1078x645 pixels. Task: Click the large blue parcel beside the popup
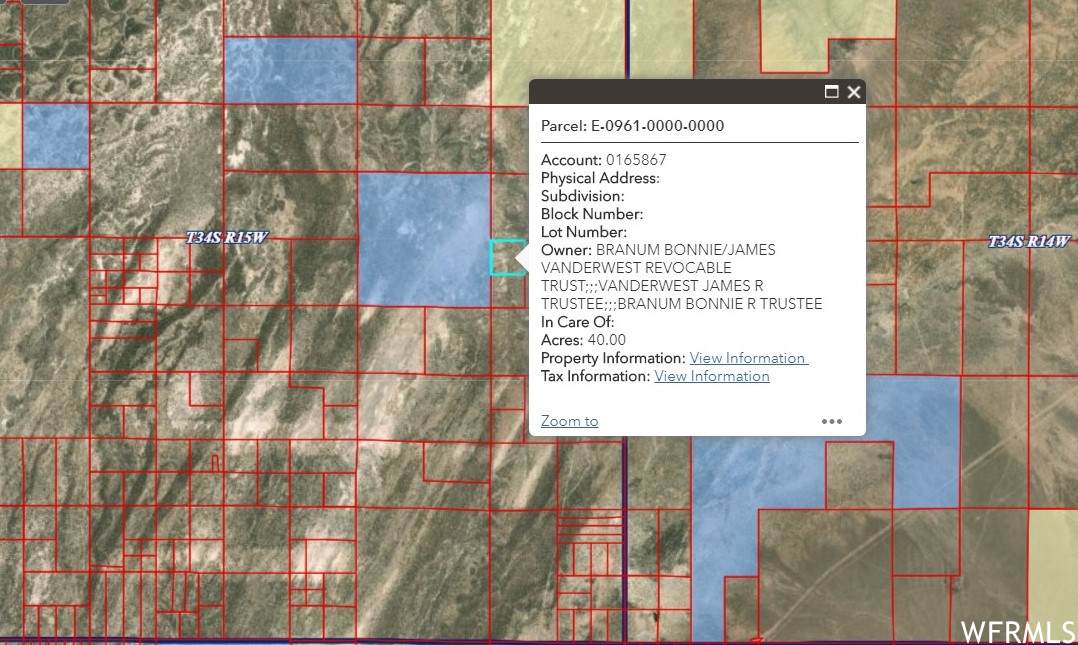(x=423, y=240)
